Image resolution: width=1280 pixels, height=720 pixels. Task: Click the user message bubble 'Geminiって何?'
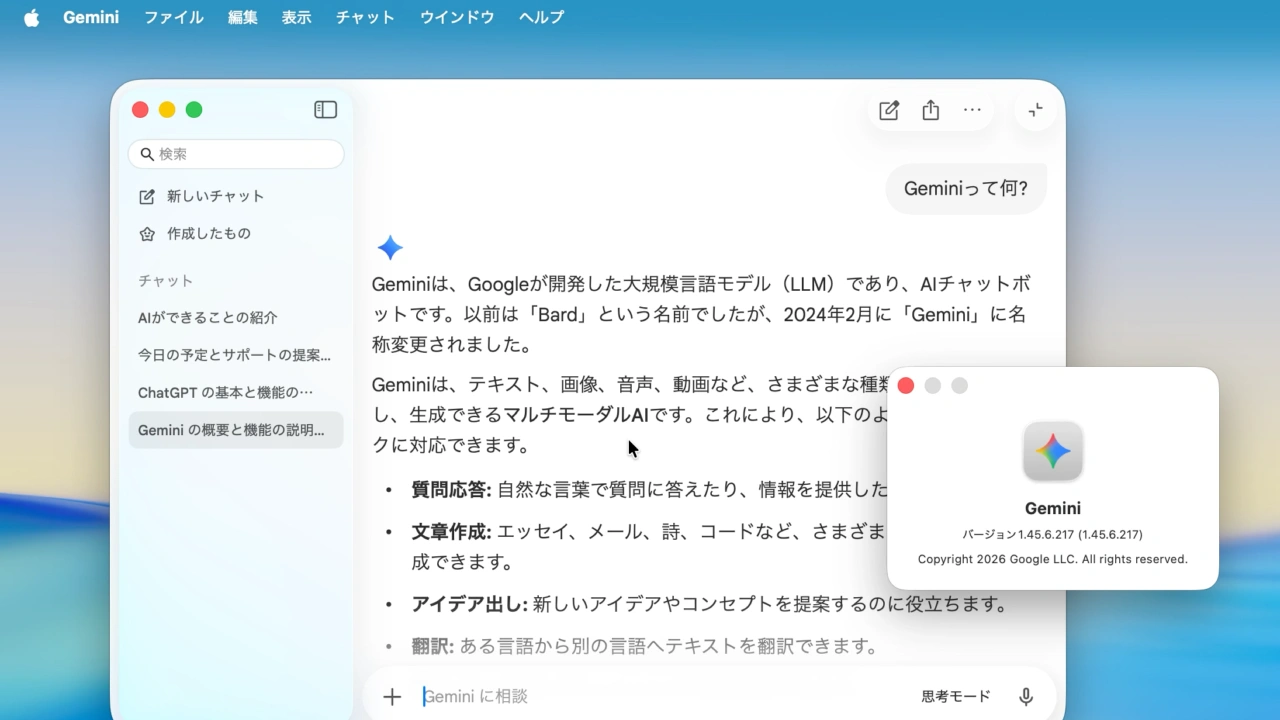tap(965, 188)
